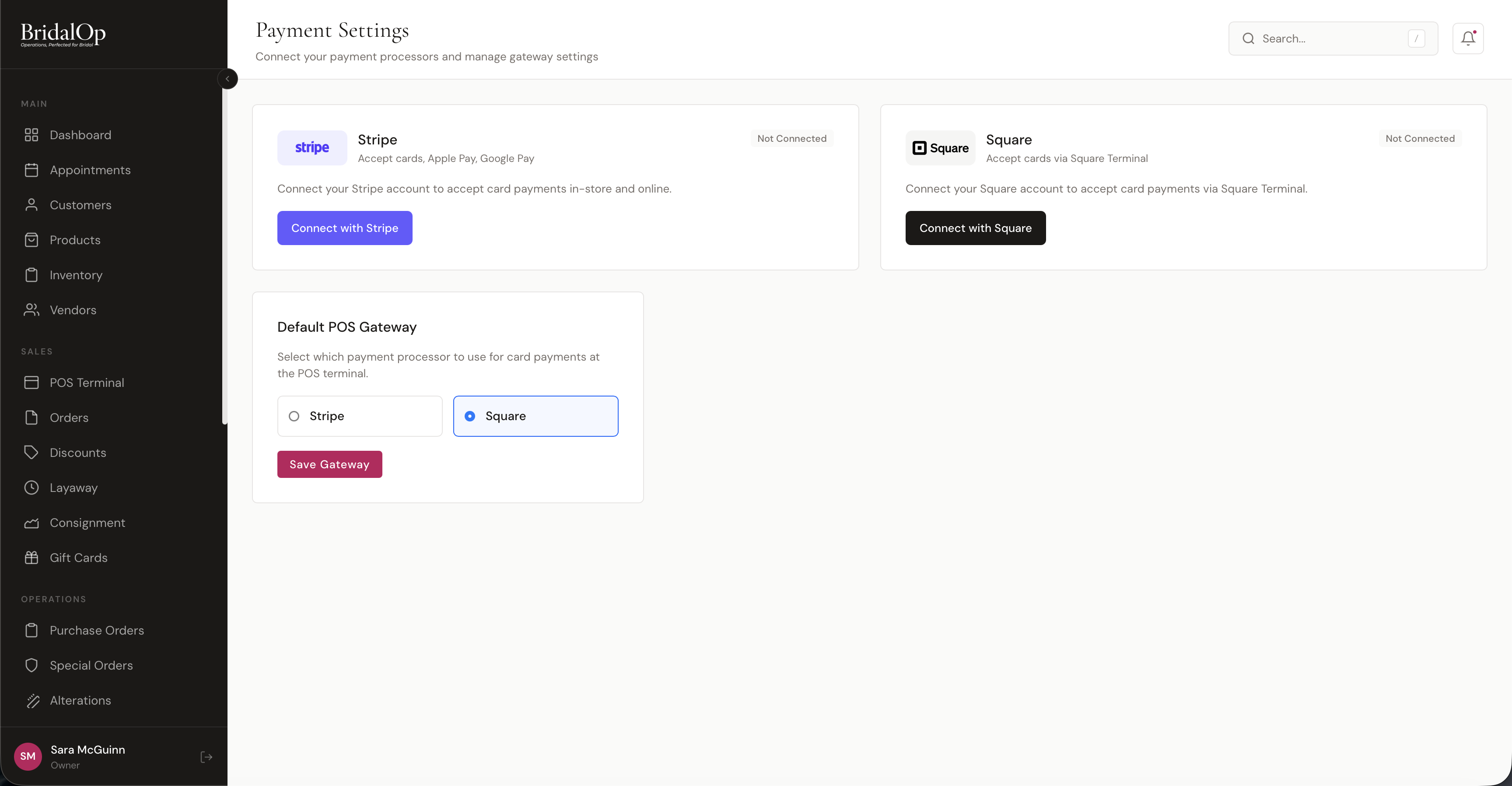Open the Consignment section
This screenshot has width=1512, height=786.
[x=87, y=523]
